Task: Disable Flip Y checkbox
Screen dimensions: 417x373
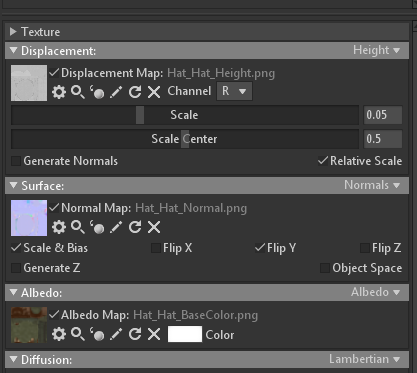Action: click(x=260, y=248)
